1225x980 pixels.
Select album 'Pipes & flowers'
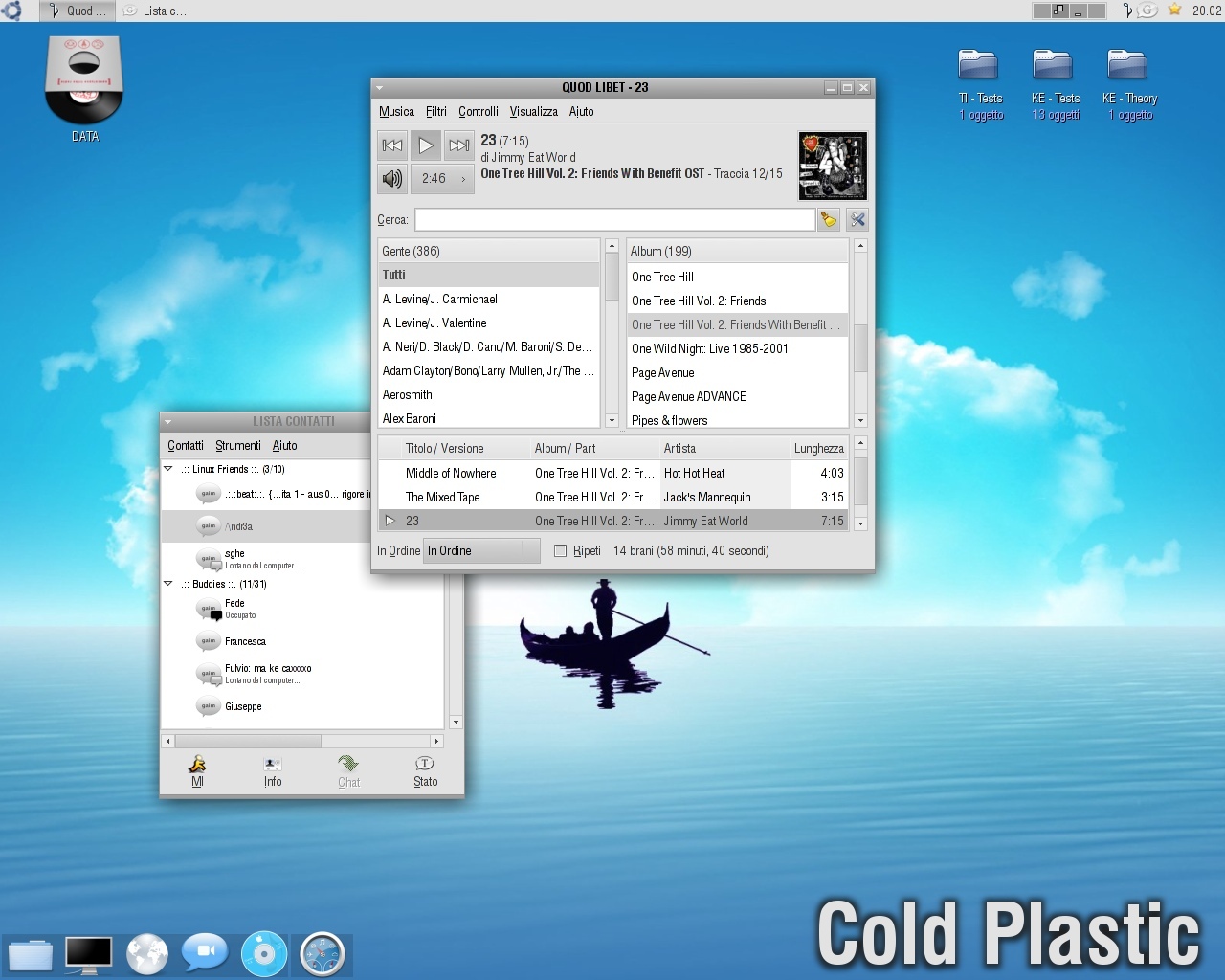click(x=737, y=420)
